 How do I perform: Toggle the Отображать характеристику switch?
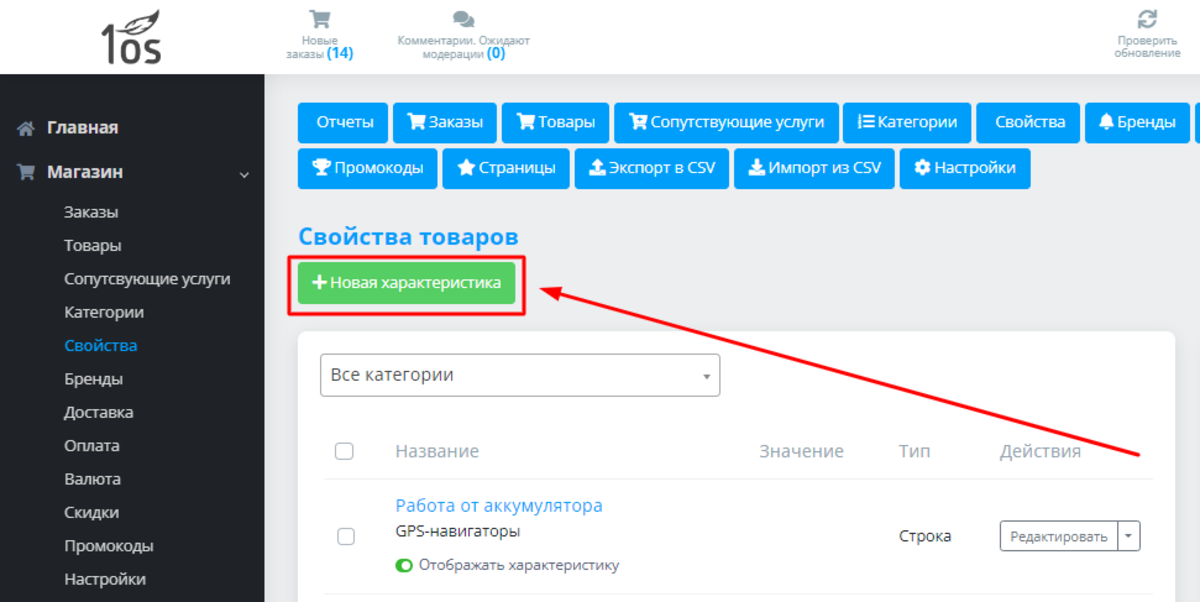click(x=404, y=566)
